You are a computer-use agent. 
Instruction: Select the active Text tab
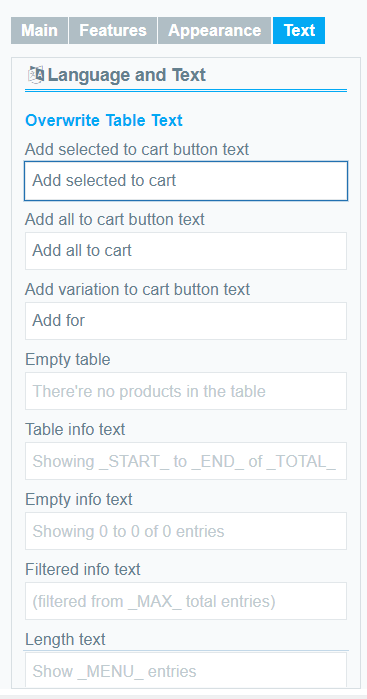[299, 30]
